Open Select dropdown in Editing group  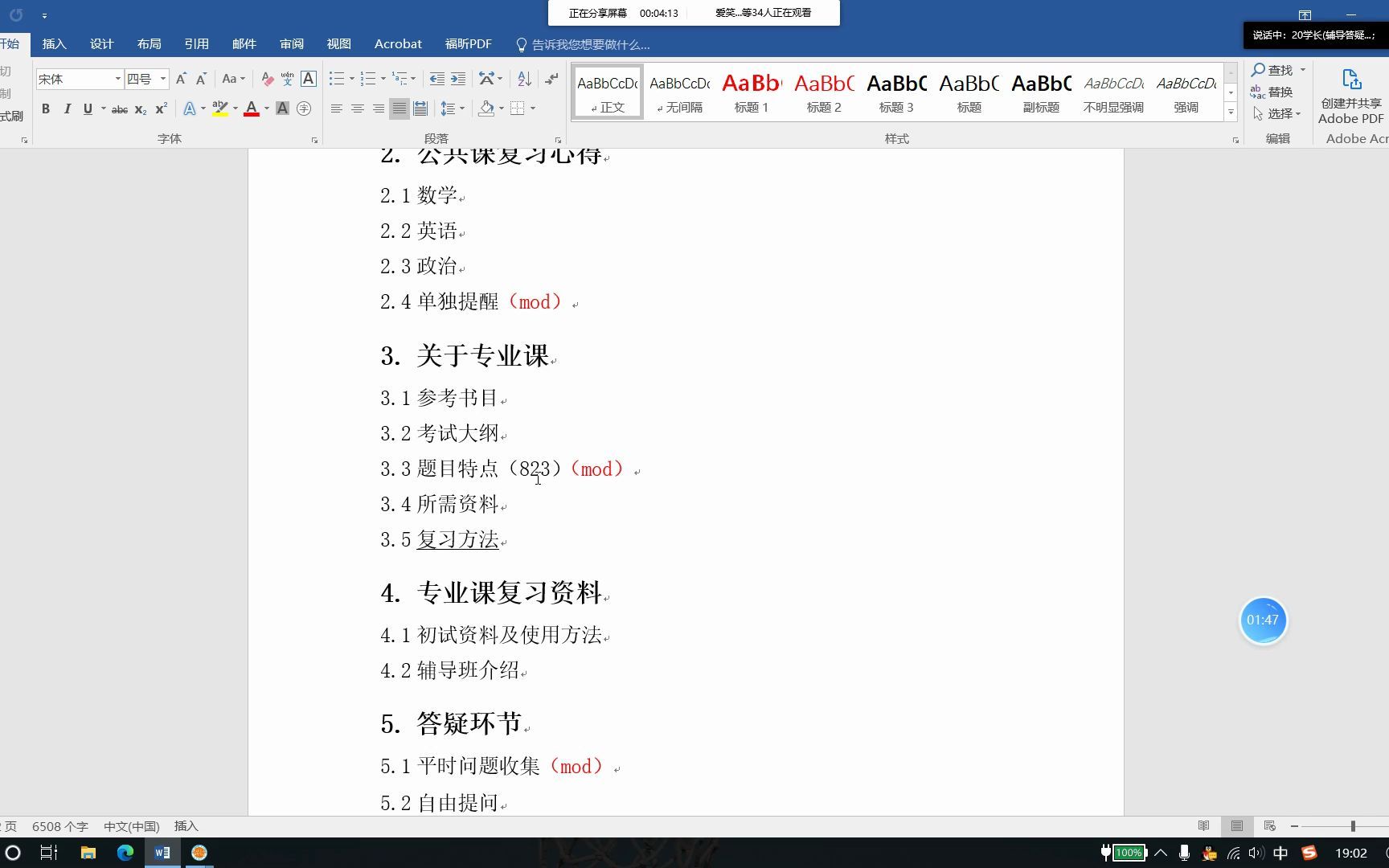coord(1277,114)
